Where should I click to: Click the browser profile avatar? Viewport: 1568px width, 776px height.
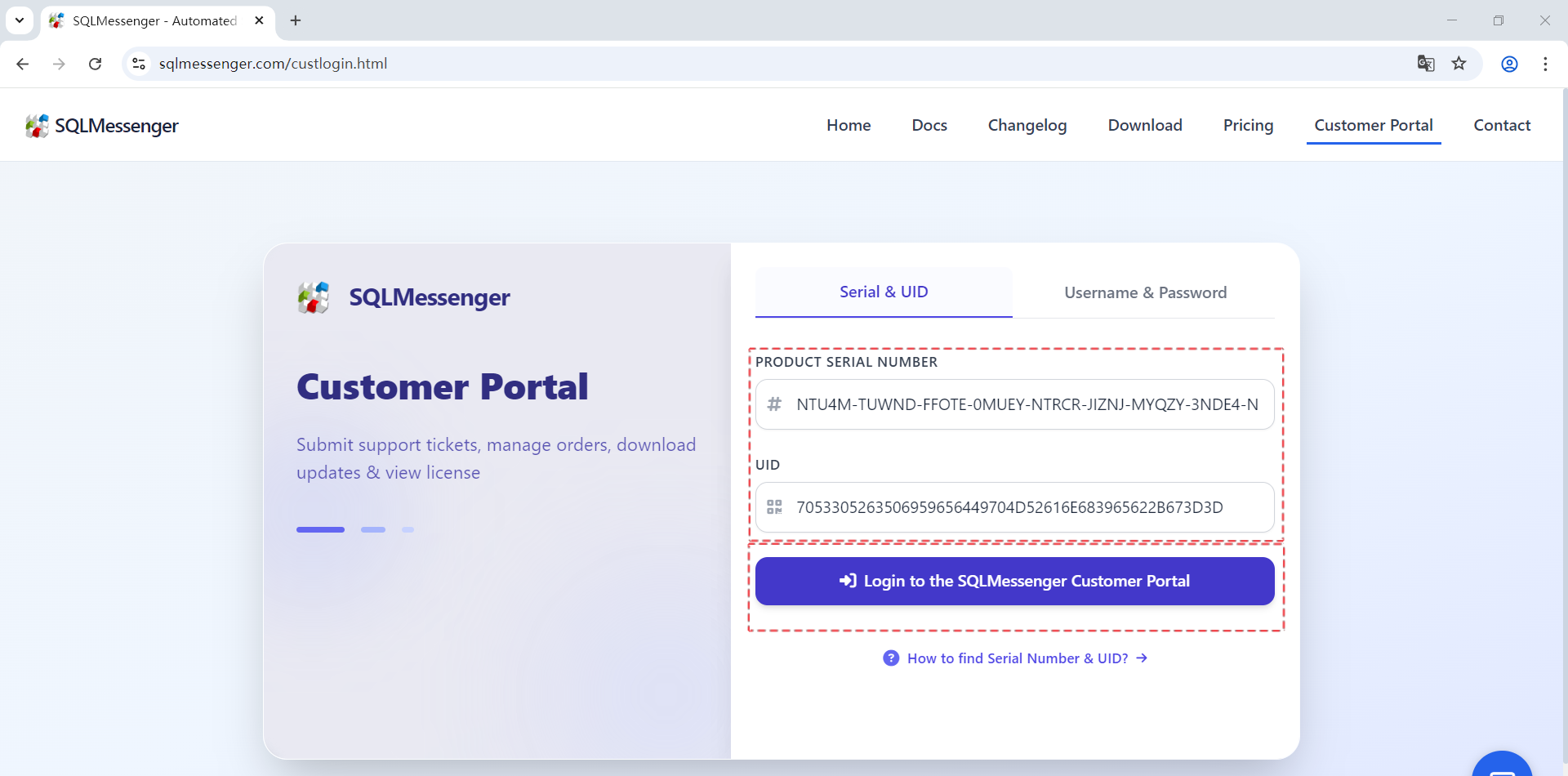point(1509,63)
